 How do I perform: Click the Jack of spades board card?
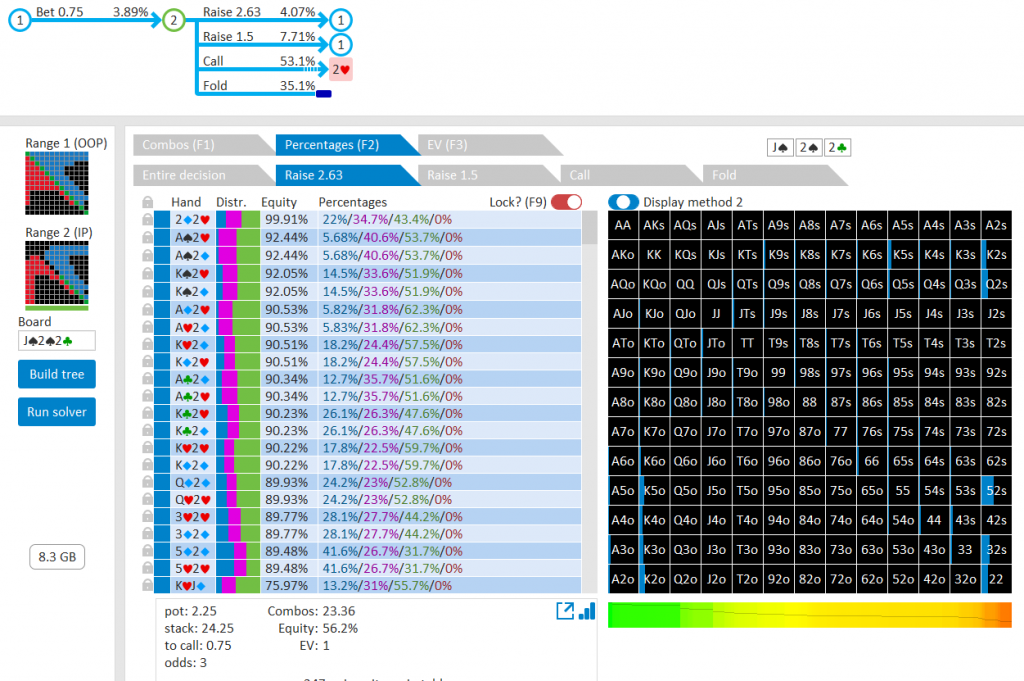point(780,148)
